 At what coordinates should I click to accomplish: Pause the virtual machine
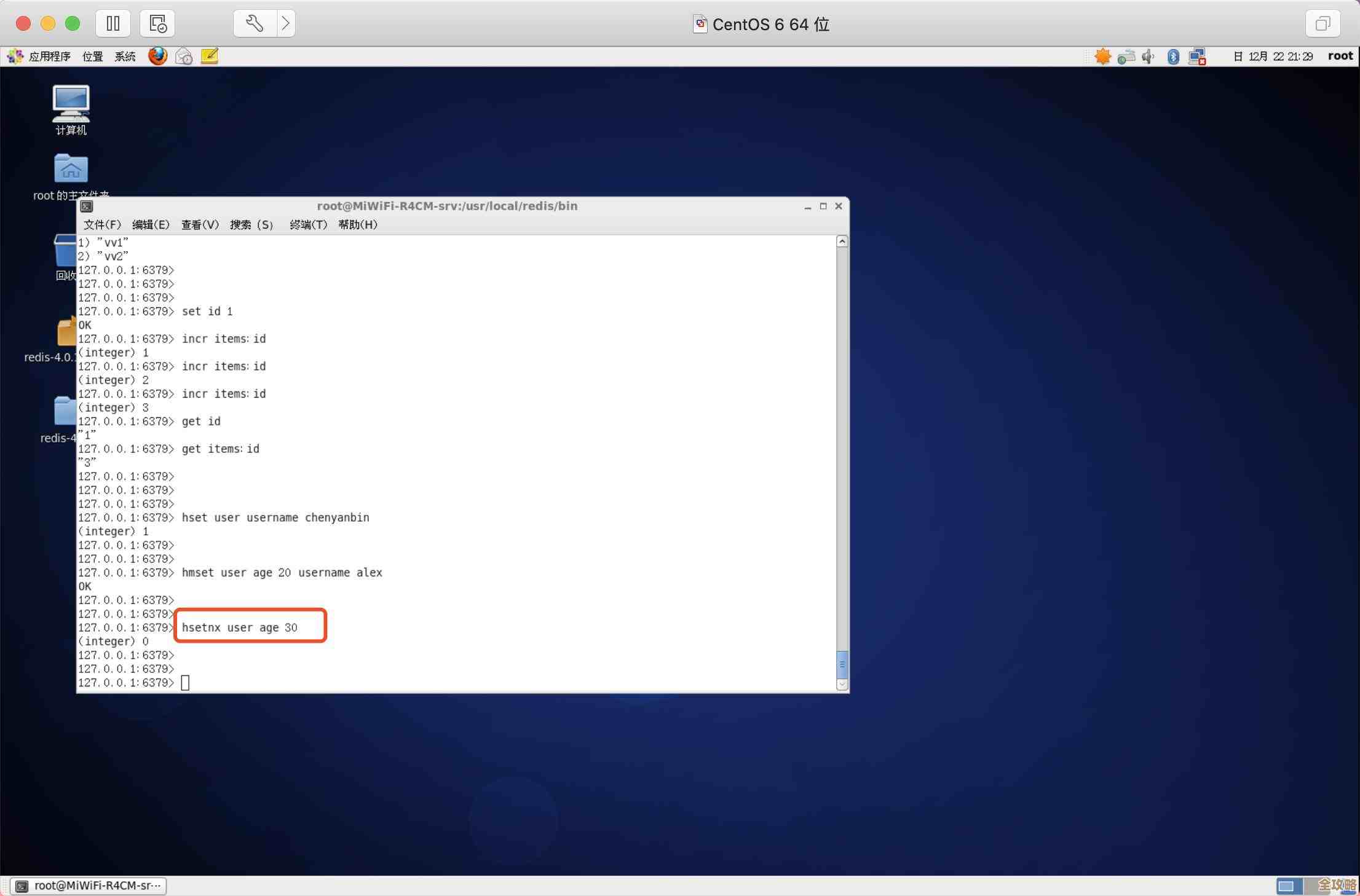[113, 23]
